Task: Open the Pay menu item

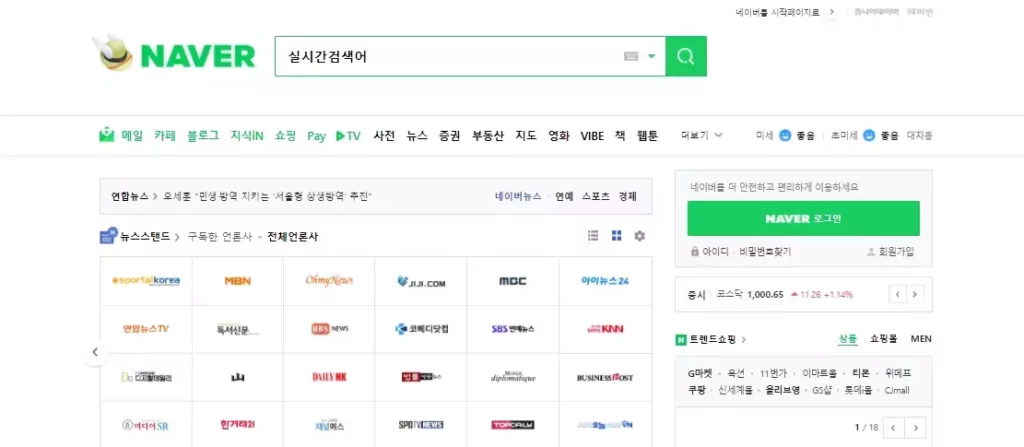Action: (316, 136)
